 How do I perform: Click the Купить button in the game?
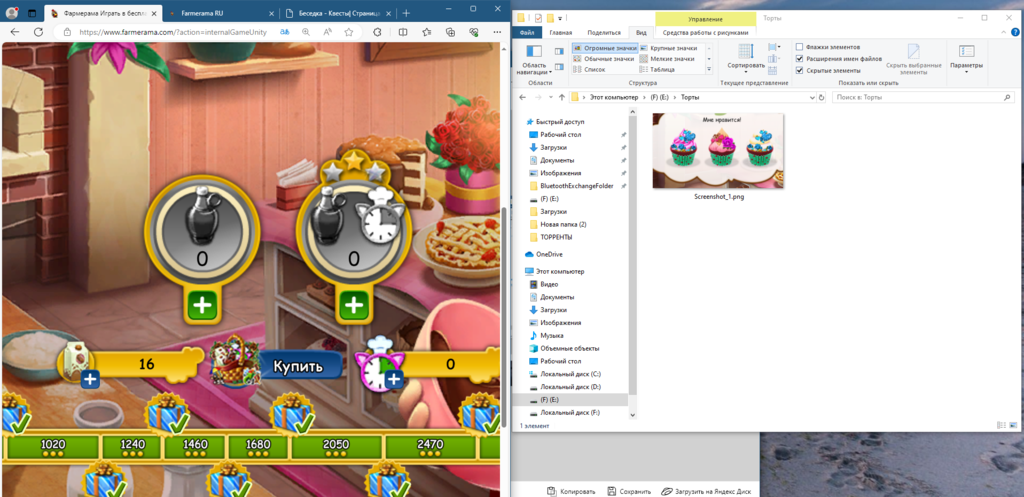pos(298,366)
